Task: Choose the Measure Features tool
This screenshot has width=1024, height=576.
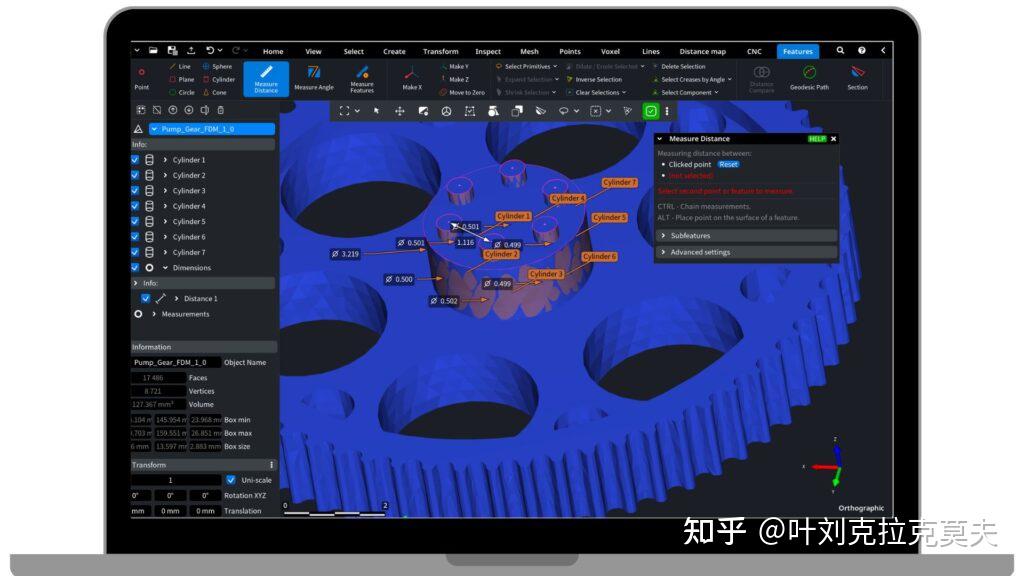Action: click(x=362, y=79)
